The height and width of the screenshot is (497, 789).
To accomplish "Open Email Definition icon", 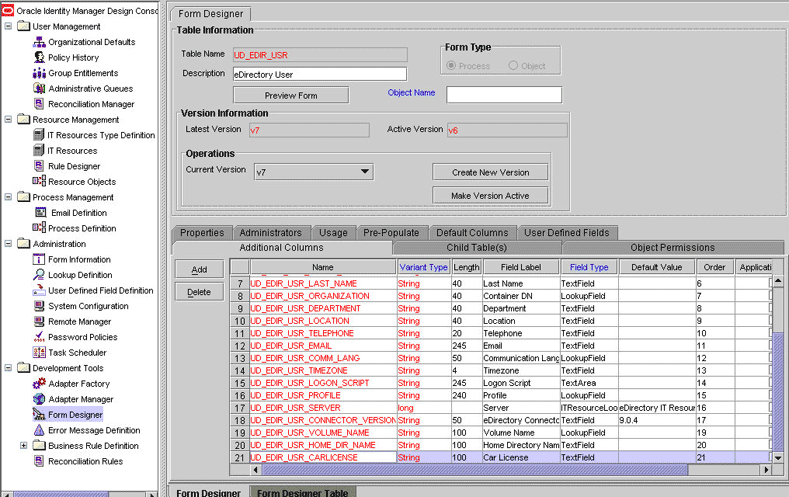I will pyautogui.click(x=41, y=212).
